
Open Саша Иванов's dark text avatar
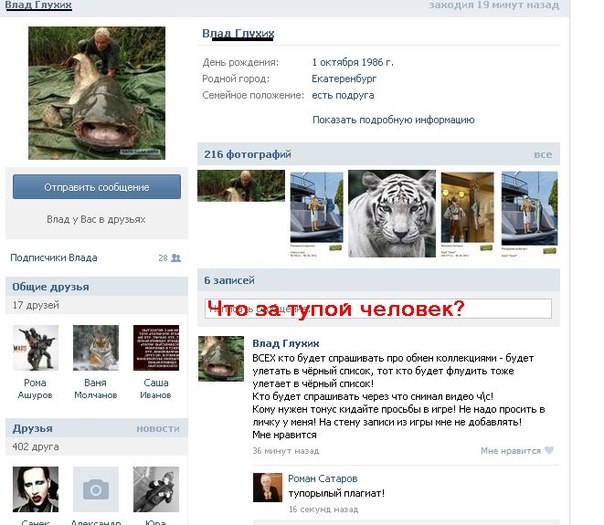point(156,348)
